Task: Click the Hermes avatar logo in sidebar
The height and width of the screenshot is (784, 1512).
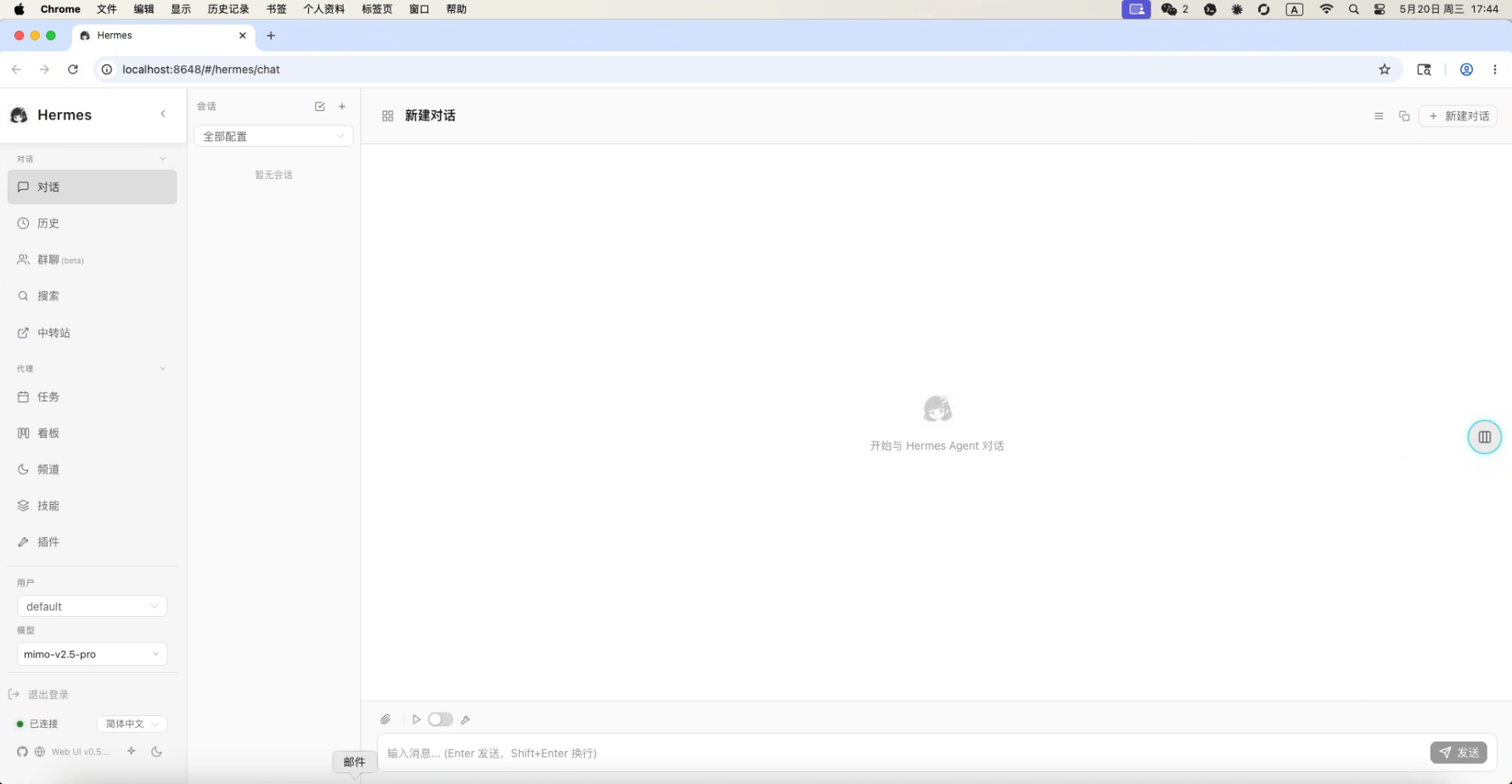Action: [x=19, y=115]
